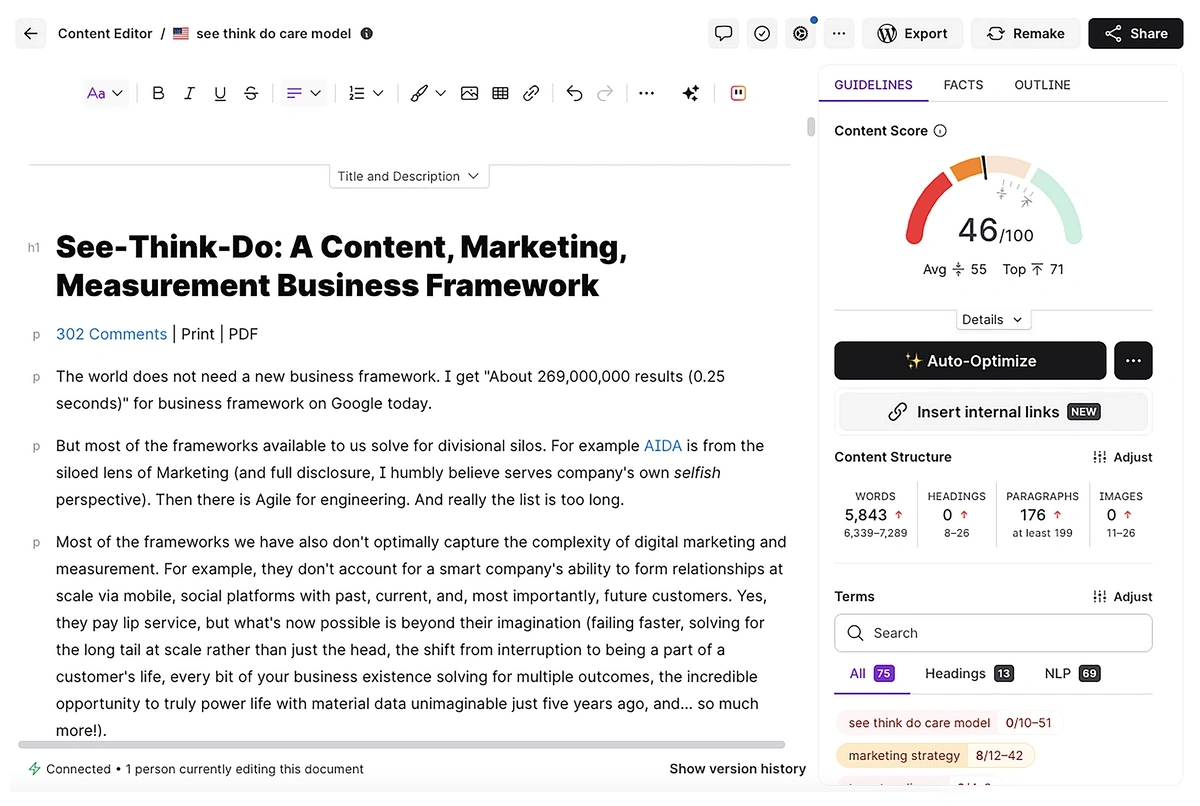The width and height of the screenshot is (1200, 806).
Task: Click the document H1 title heading
Action: coord(341,266)
